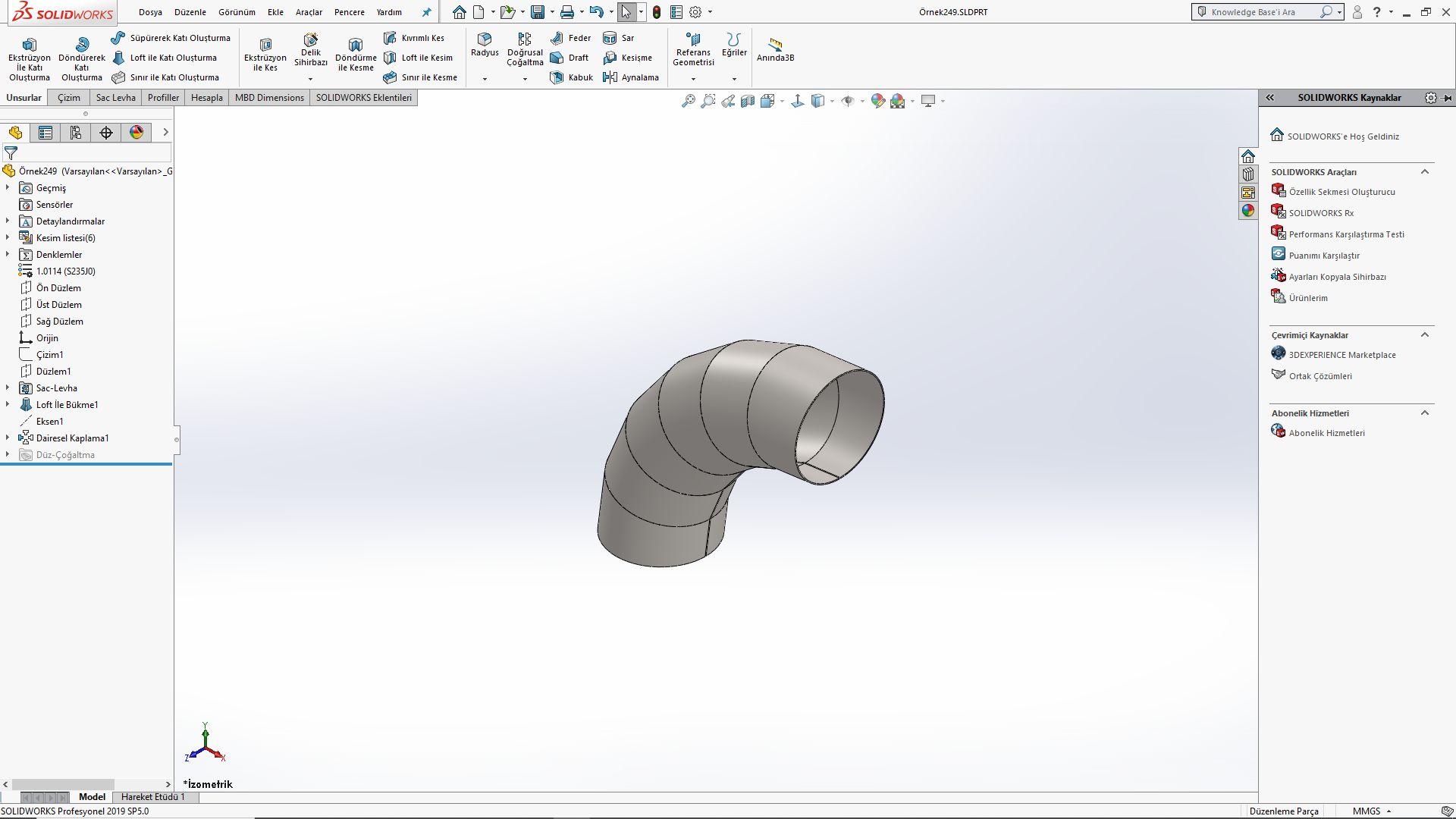Choose Loft ile Katı Oluşturma command
The image size is (1456, 819).
click(x=165, y=58)
